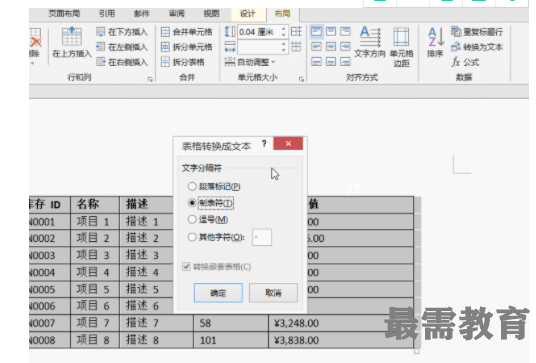The width and height of the screenshot is (536, 363).
Task: Click the other character input box
Action: pyautogui.click(x=262, y=237)
